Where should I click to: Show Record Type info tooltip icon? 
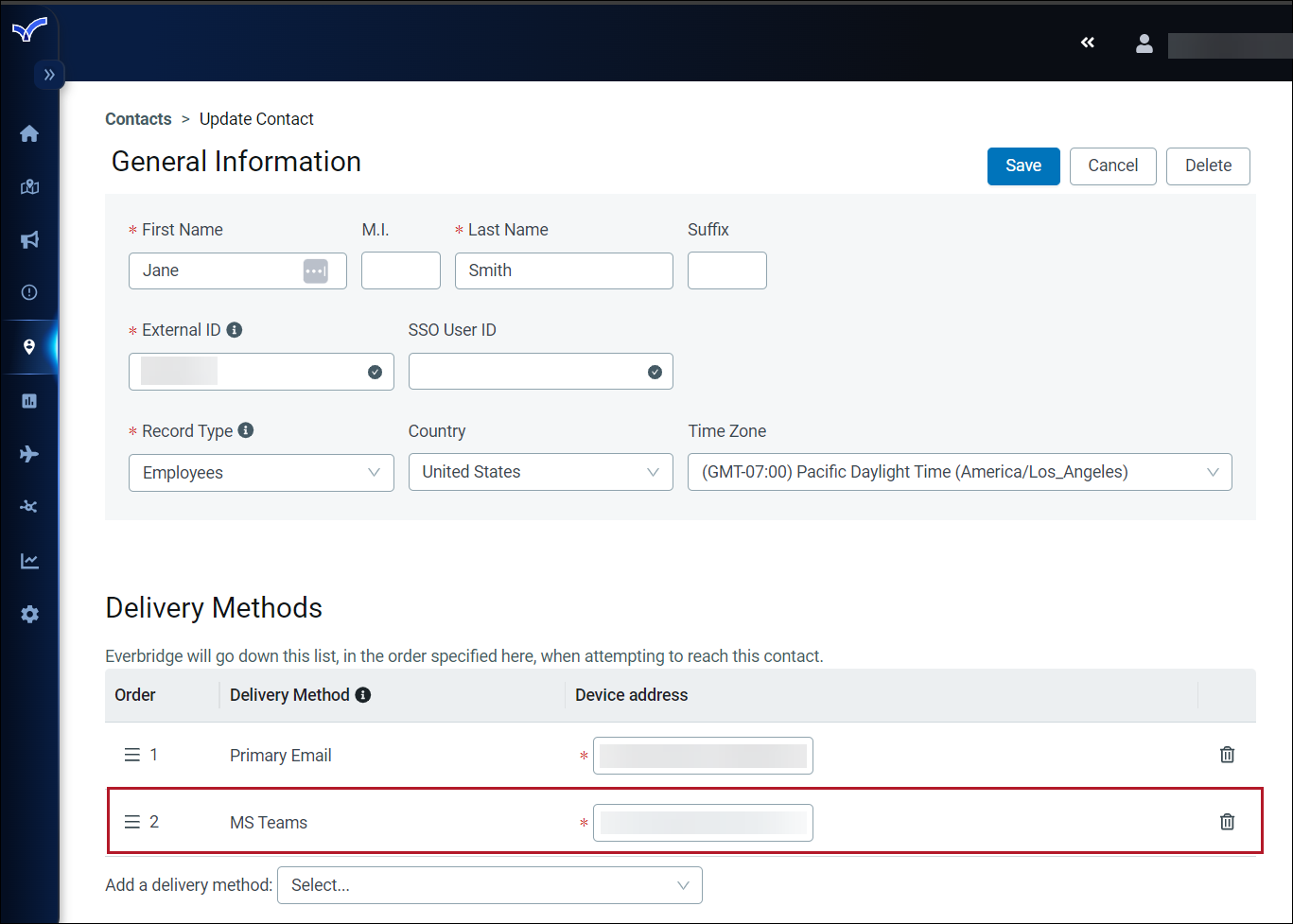coord(246,430)
